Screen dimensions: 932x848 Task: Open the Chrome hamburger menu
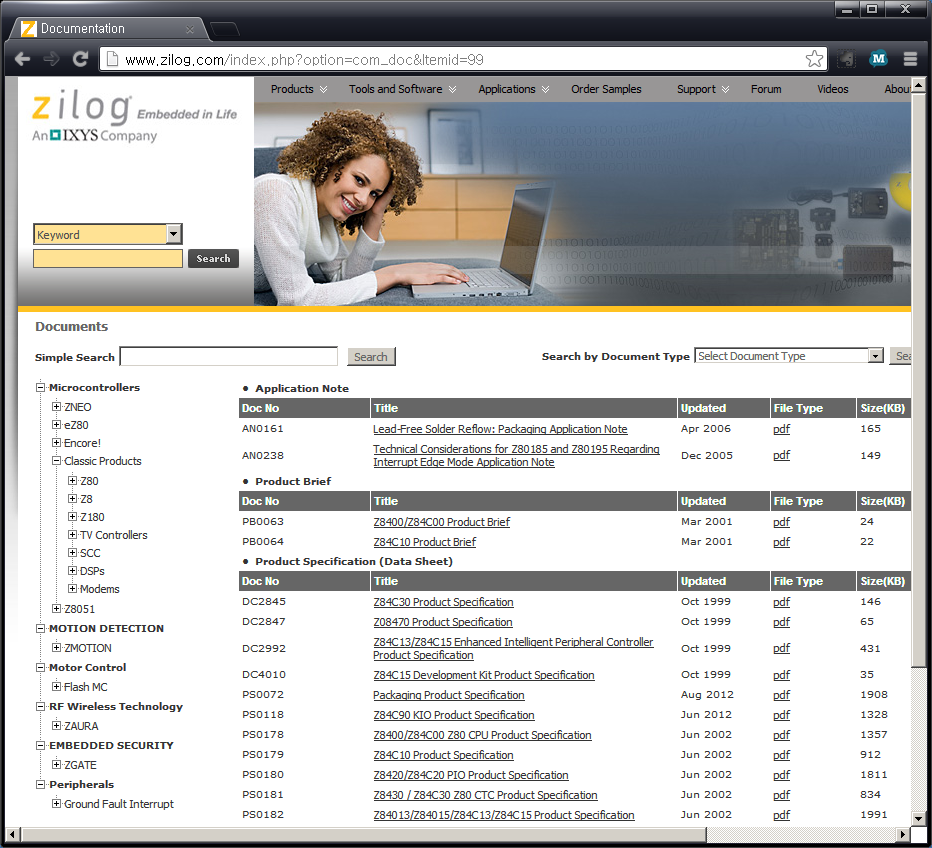910,59
